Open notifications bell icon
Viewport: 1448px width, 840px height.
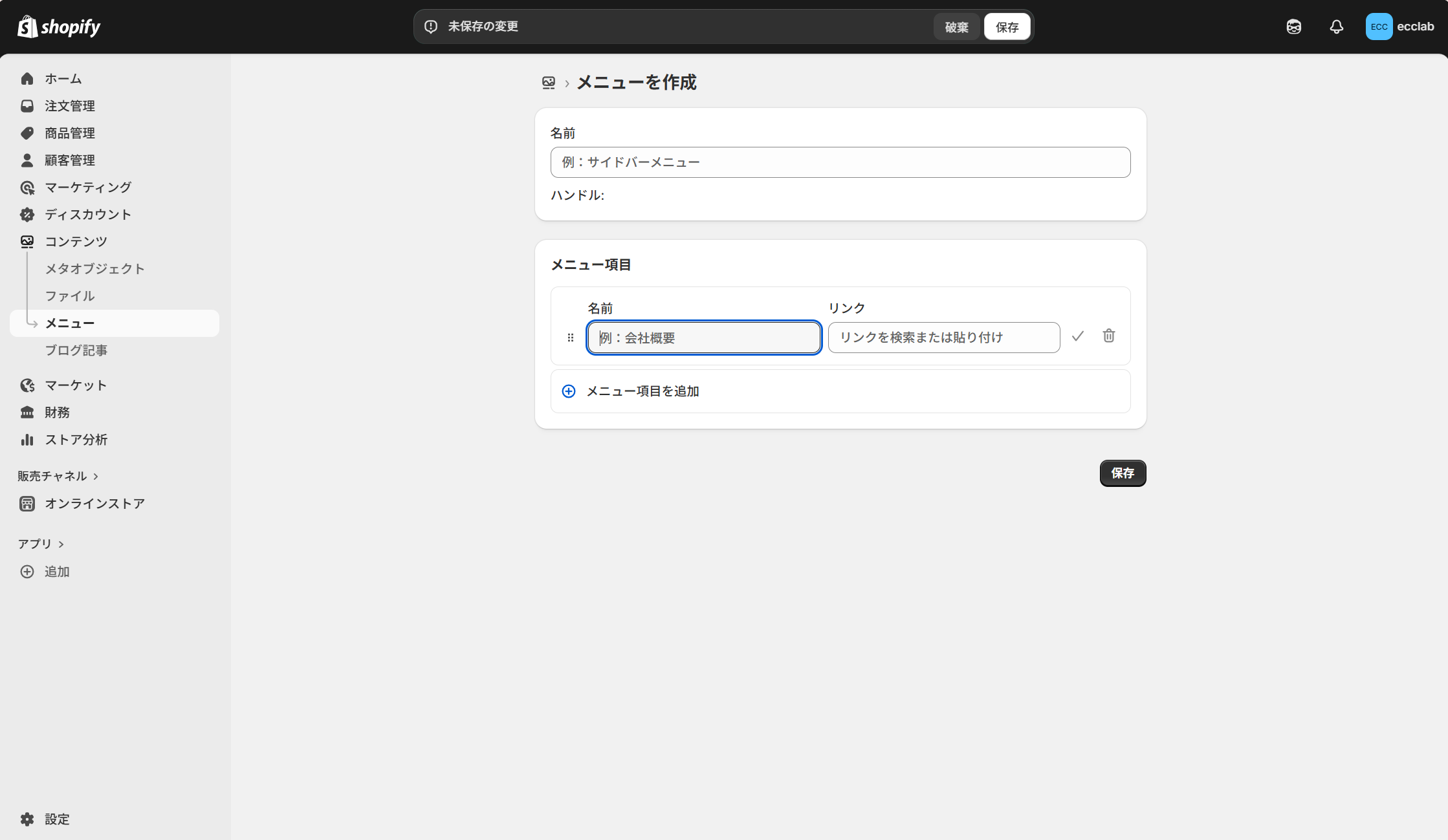pos(1336,27)
